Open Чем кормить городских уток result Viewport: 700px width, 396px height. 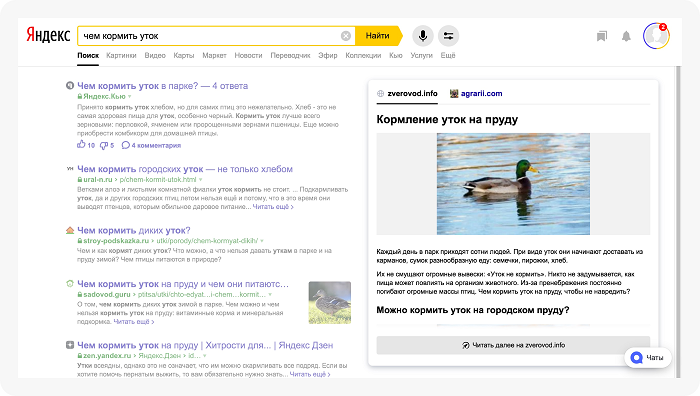pyautogui.click(x=185, y=169)
